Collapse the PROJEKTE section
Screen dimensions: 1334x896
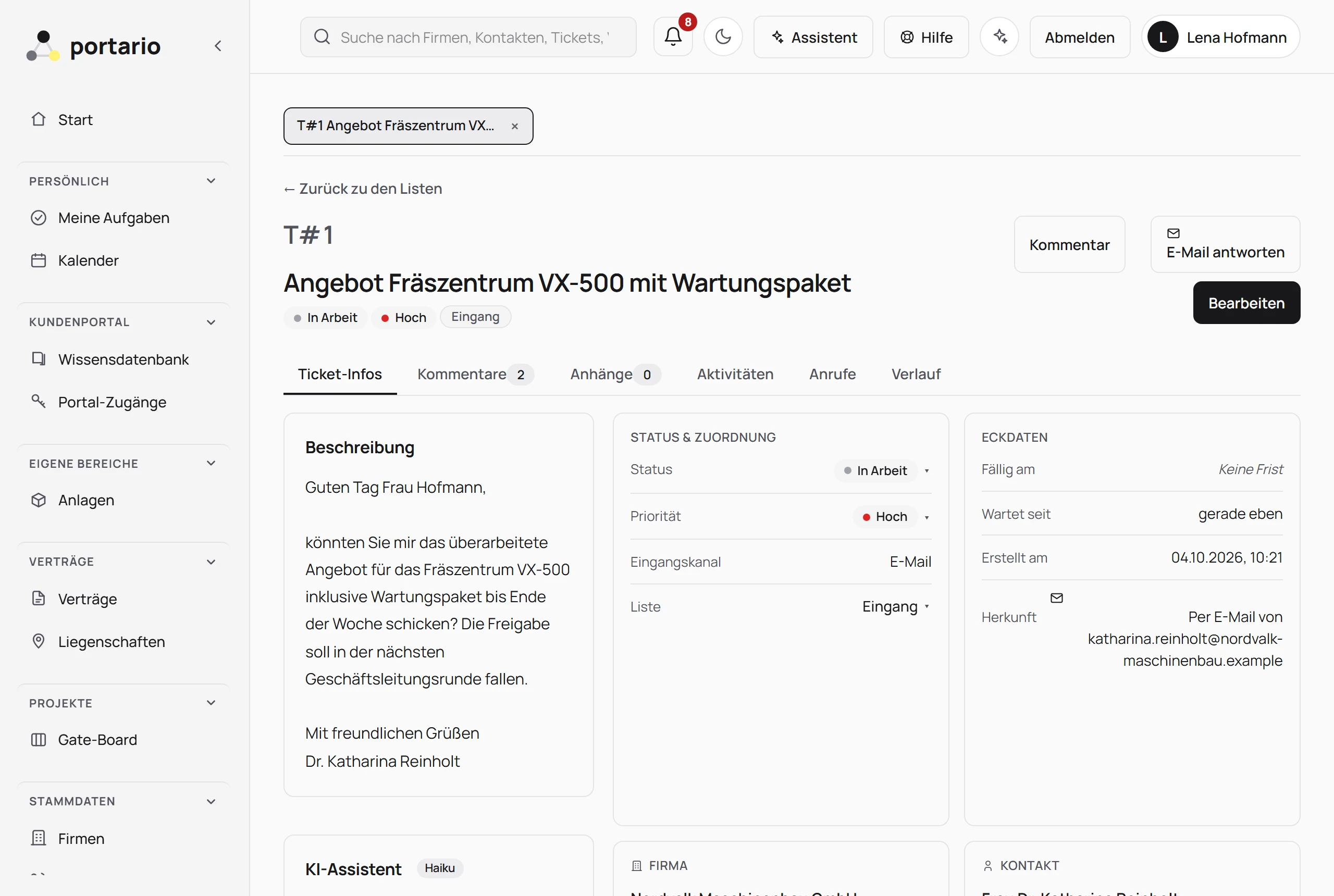coord(124,703)
